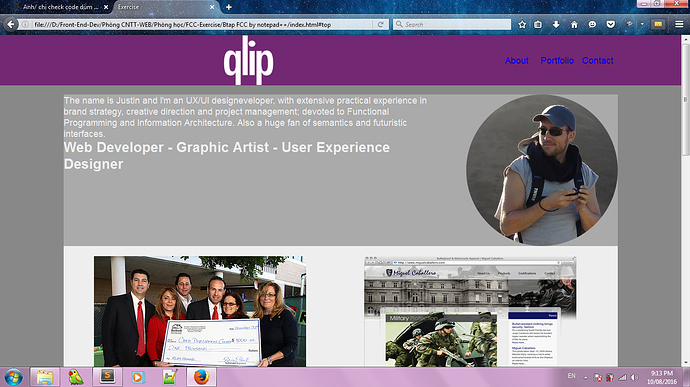Open the Contact navigation link
The height and width of the screenshot is (387, 690).
[598, 61]
